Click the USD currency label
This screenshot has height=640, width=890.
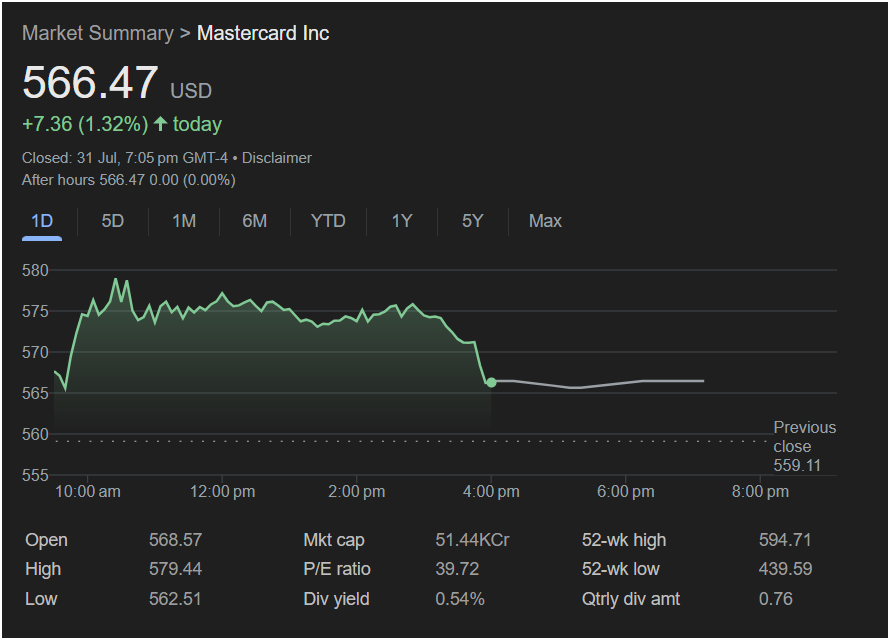point(191,91)
